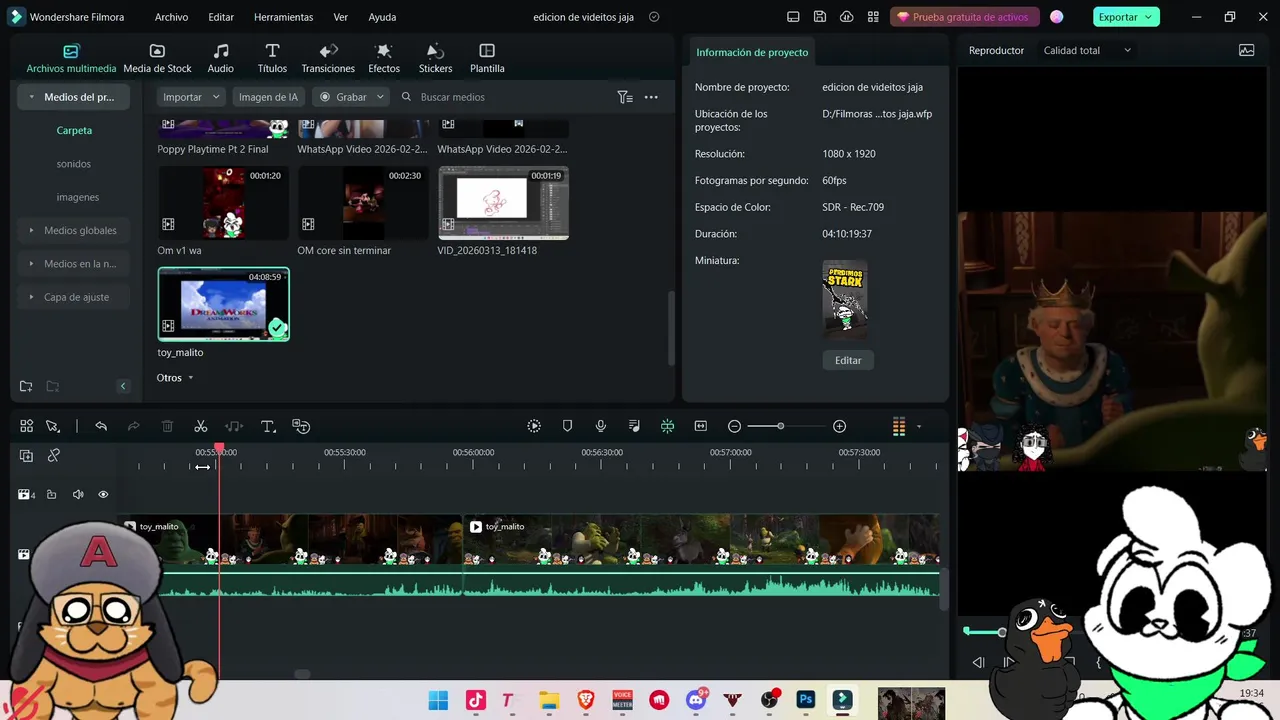Click the scissors split tool
The height and width of the screenshot is (720, 1280).
(201, 426)
